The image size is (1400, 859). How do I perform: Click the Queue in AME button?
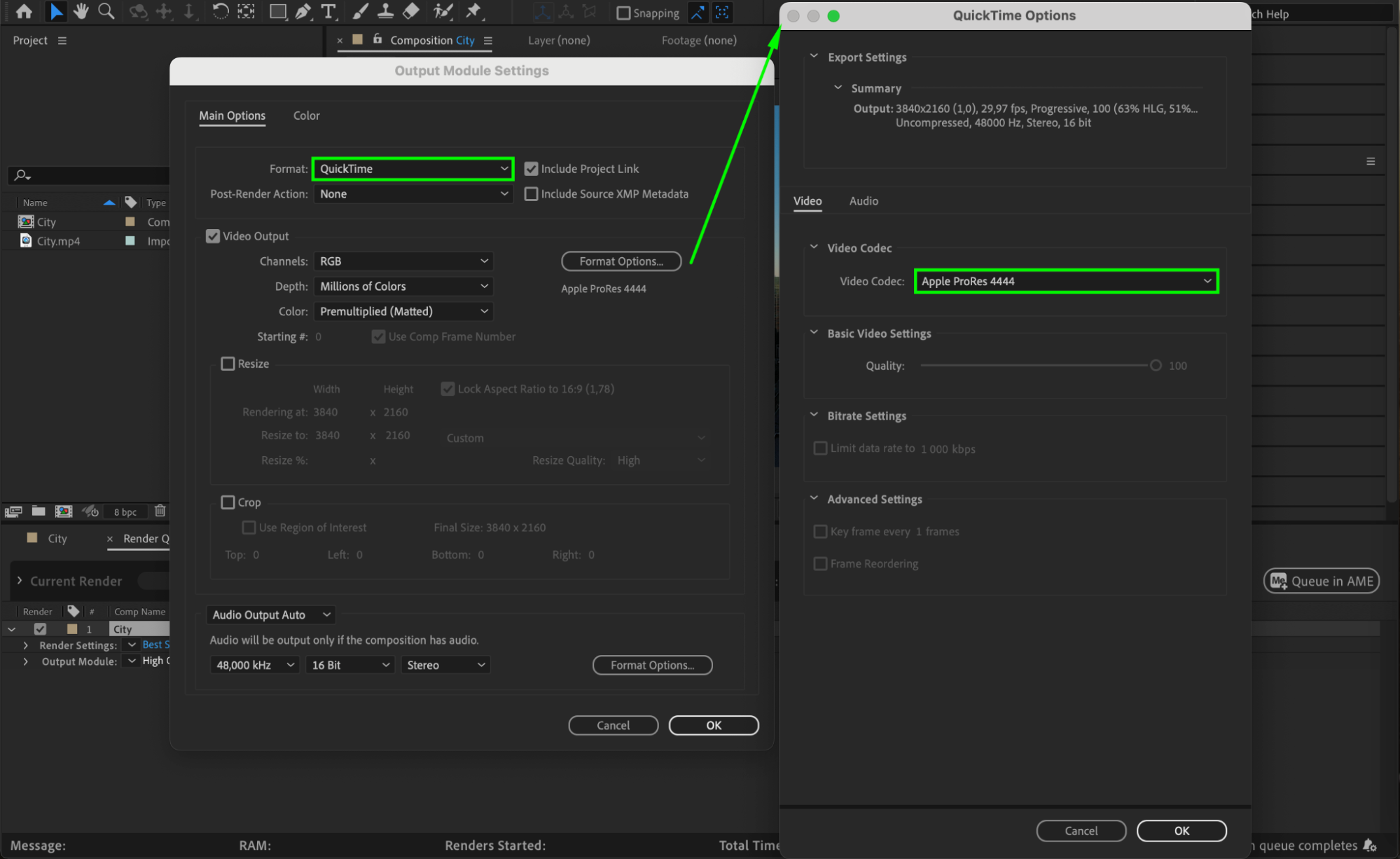pyautogui.click(x=1321, y=581)
